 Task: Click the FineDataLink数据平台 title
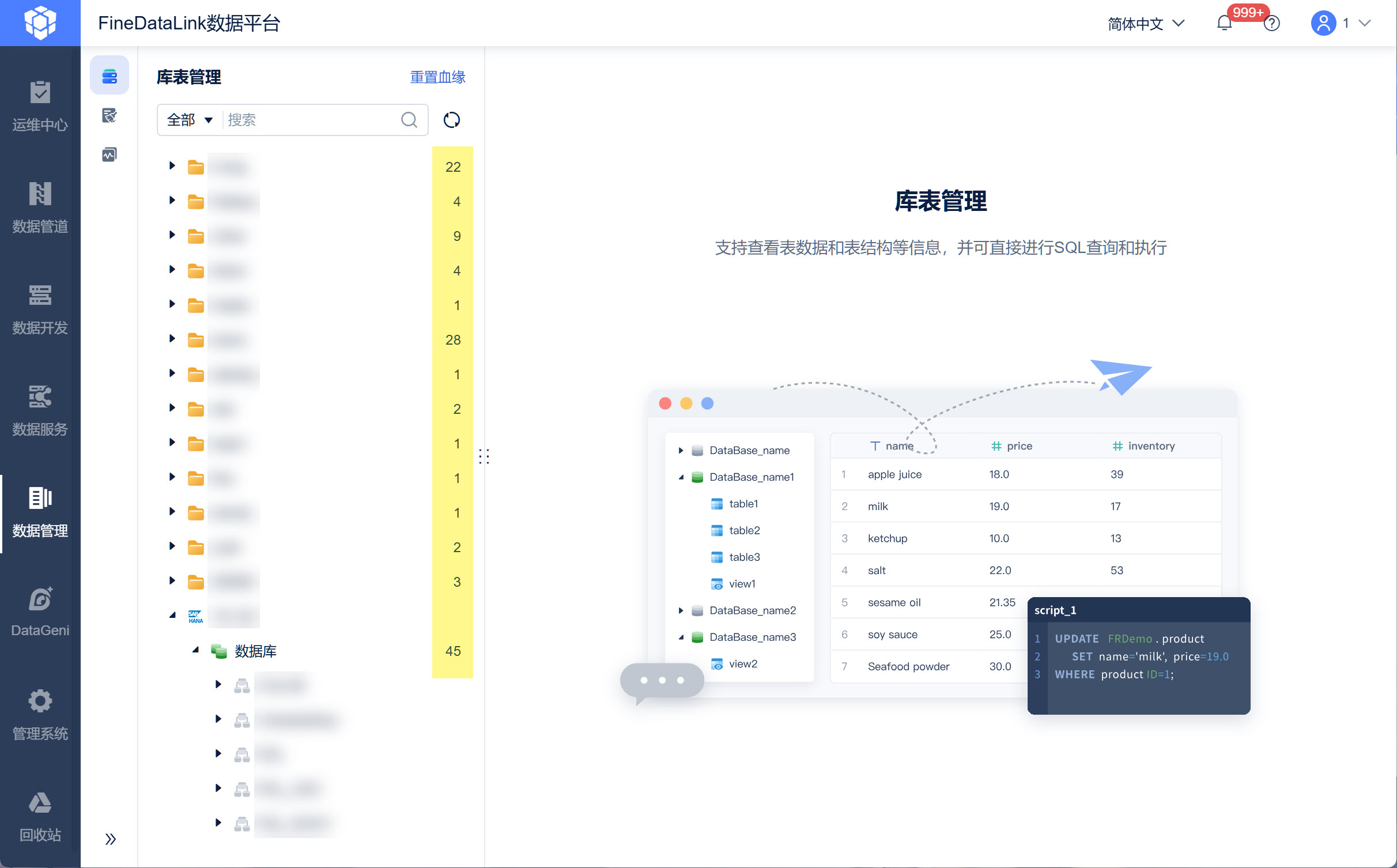click(189, 23)
